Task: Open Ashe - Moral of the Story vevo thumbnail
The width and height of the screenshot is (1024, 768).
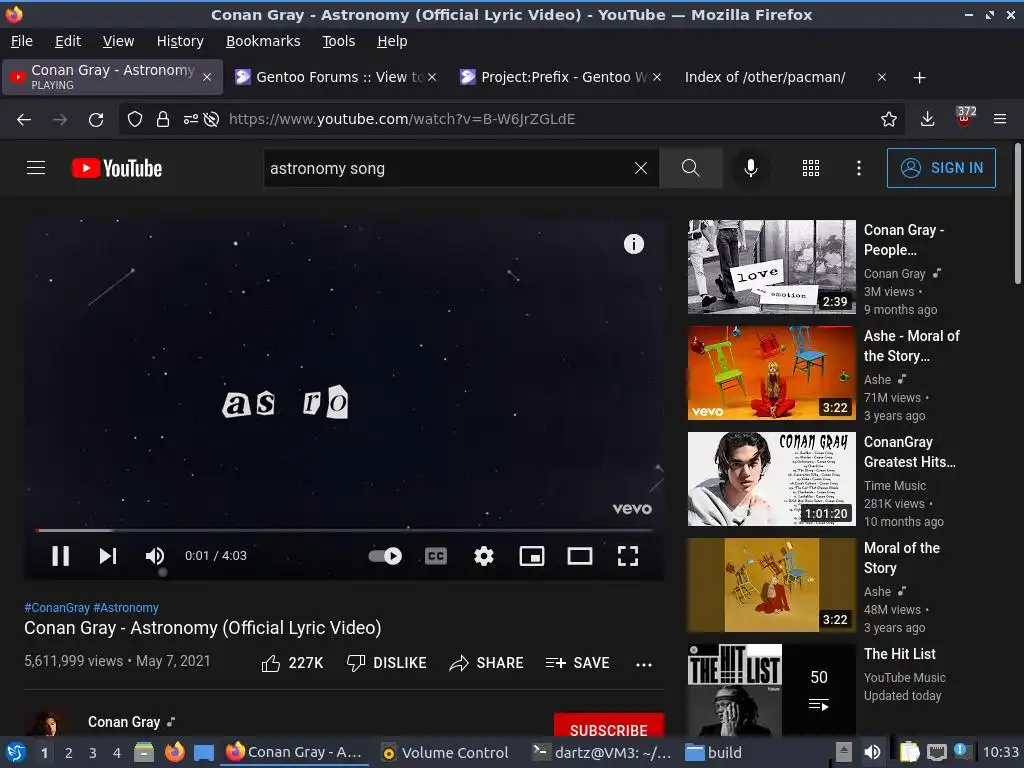Action: coord(771,373)
